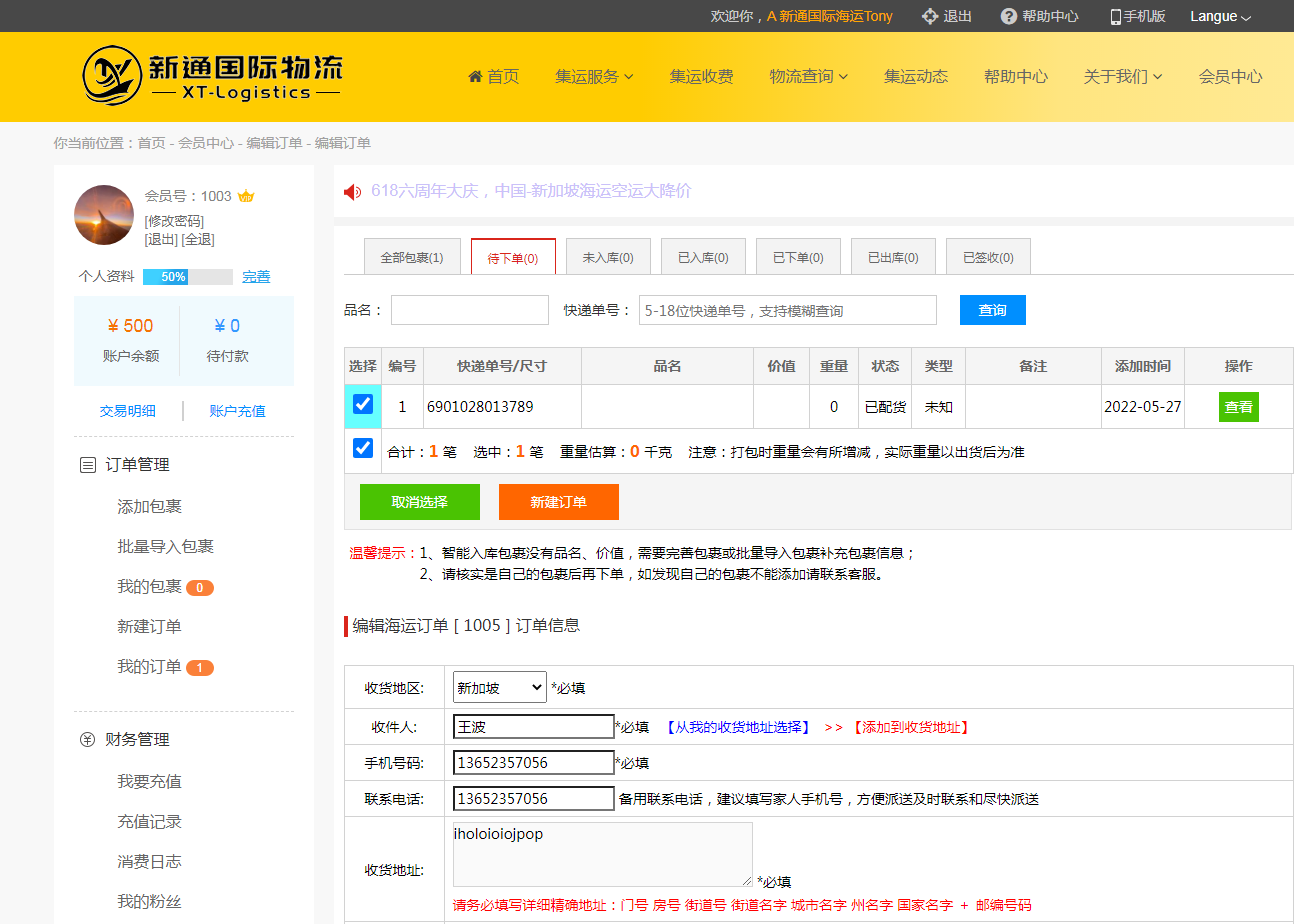
Task: Click the 首页 breadcrumb link
Action: click(152, 143)
